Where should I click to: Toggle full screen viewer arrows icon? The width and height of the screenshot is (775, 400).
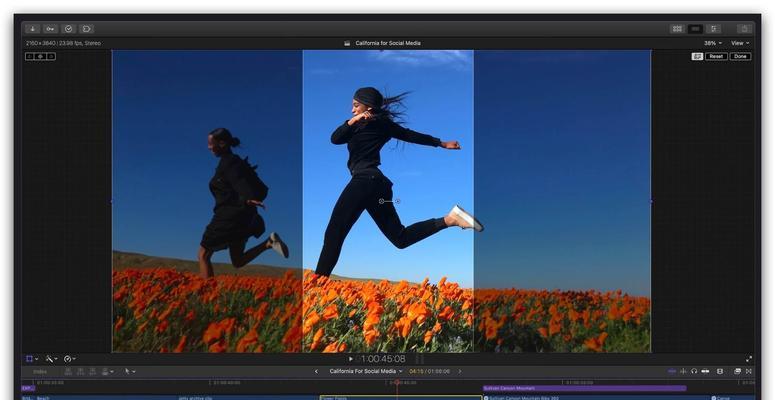click(749, 359)
